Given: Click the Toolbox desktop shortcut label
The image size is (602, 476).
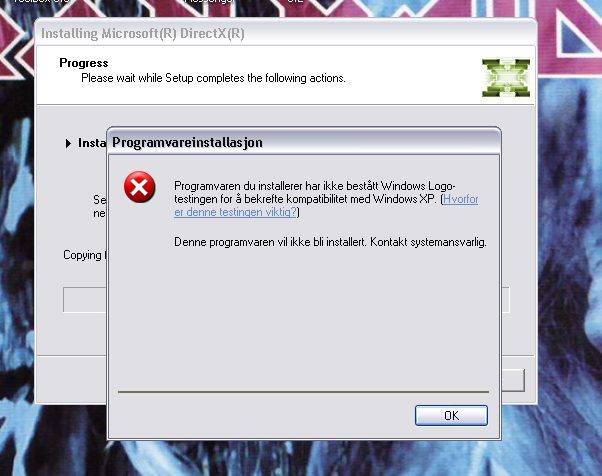Looking at the screenshot, I should click(x=41, y=2).
